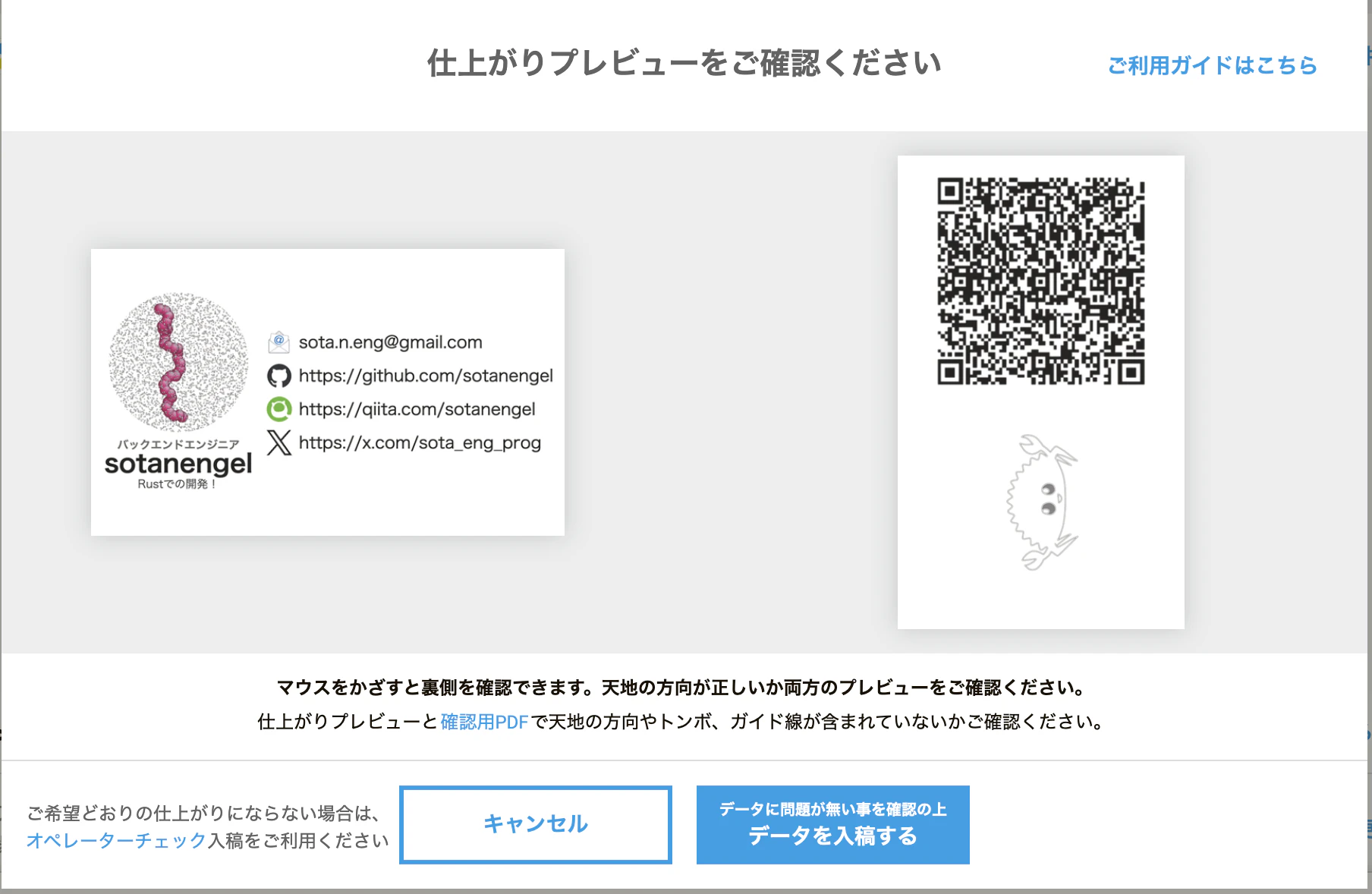Click the GitHub logo icon on card
The height and width of the screenshot is (894, 1372).
click(x=279, y=376)
